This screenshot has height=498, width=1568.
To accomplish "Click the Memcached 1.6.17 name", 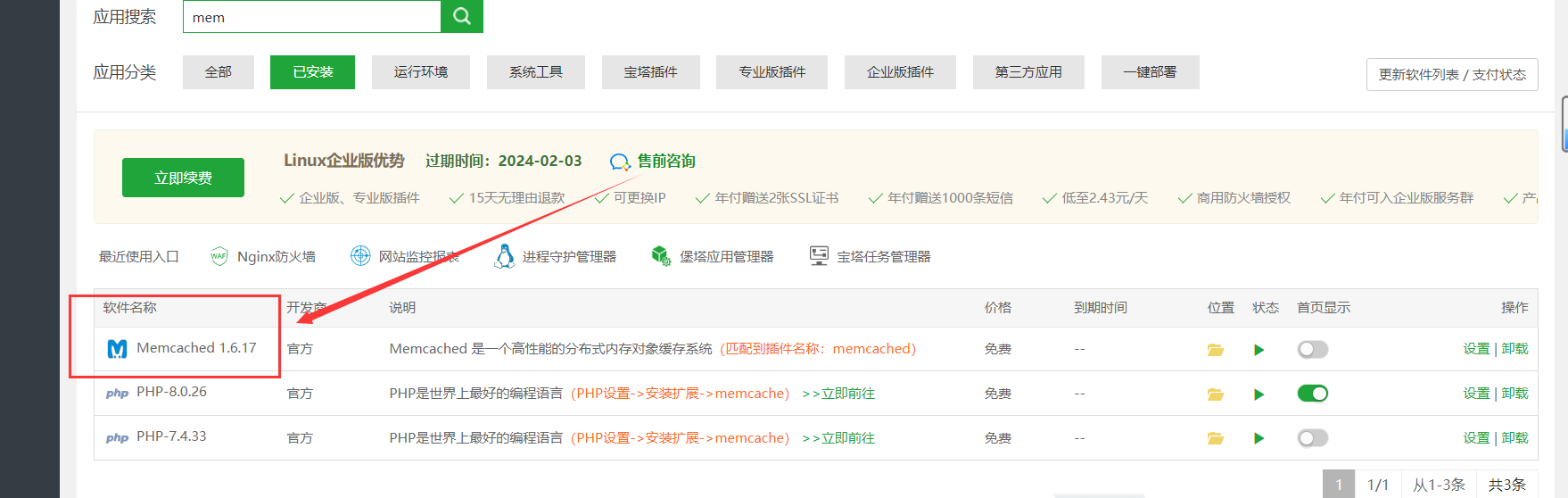I will (196, 348).
